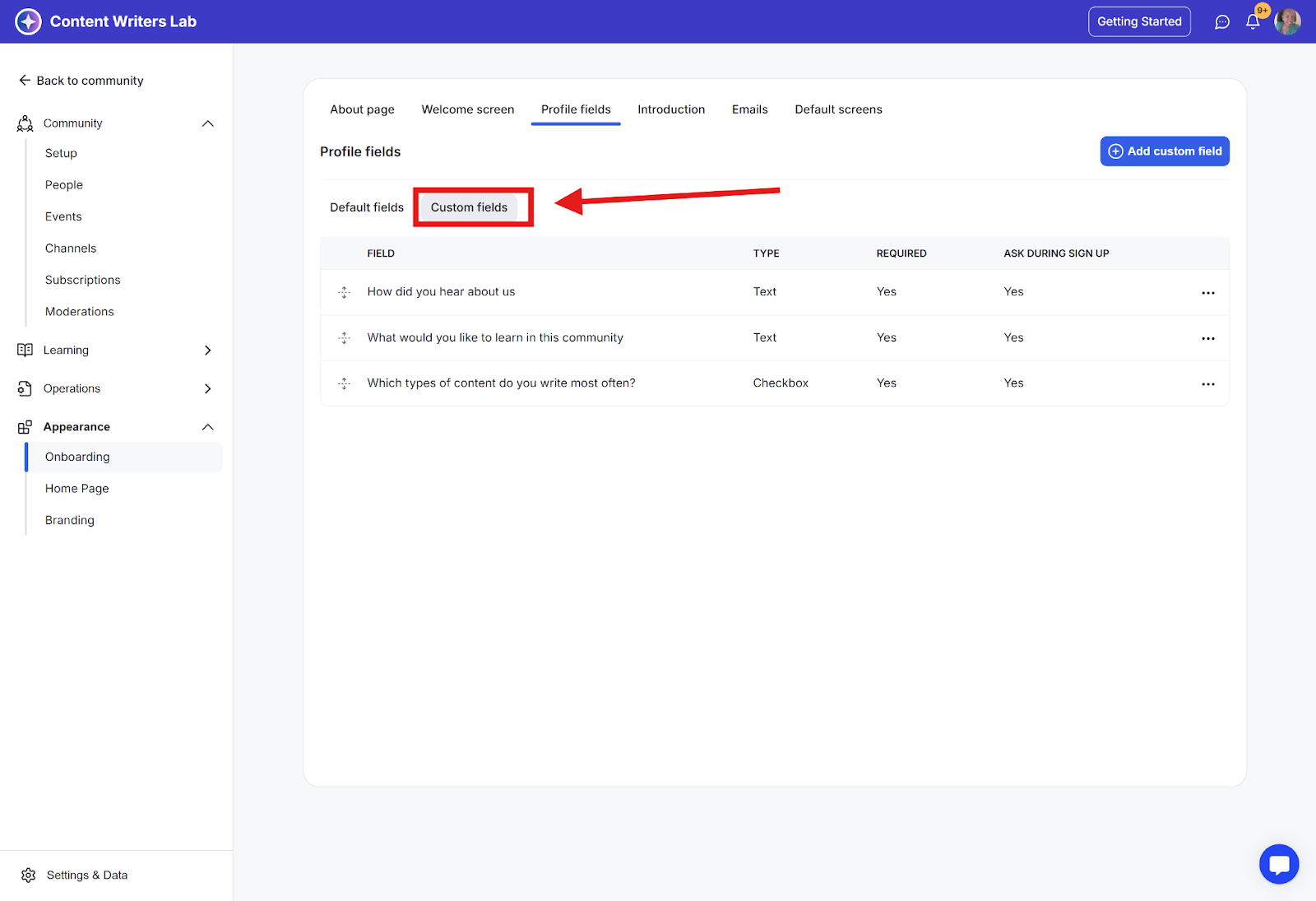The height and width of the screenshot is (901, 1316).
Task: Open options for 'What would you like to learn' row
Action: (1207, 338)
